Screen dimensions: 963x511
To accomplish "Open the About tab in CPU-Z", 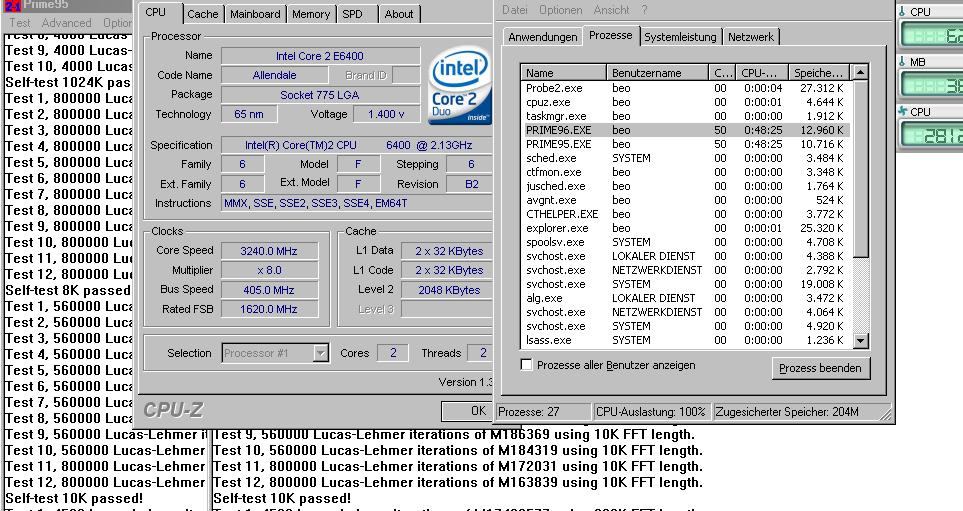I will click(x=399, y=14).
